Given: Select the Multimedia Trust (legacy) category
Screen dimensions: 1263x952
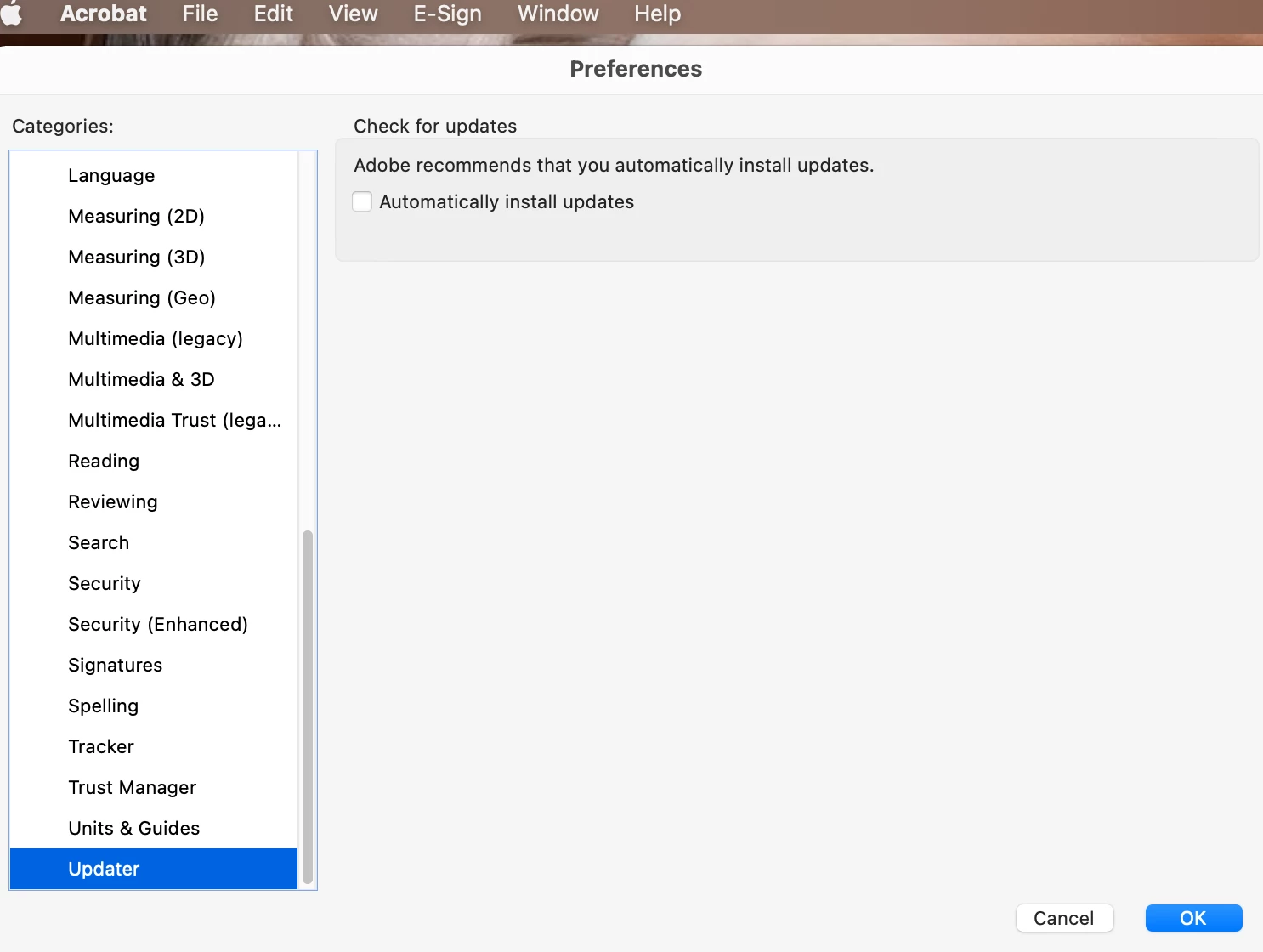Looking at the screenshot, I should tap(154, 420).
